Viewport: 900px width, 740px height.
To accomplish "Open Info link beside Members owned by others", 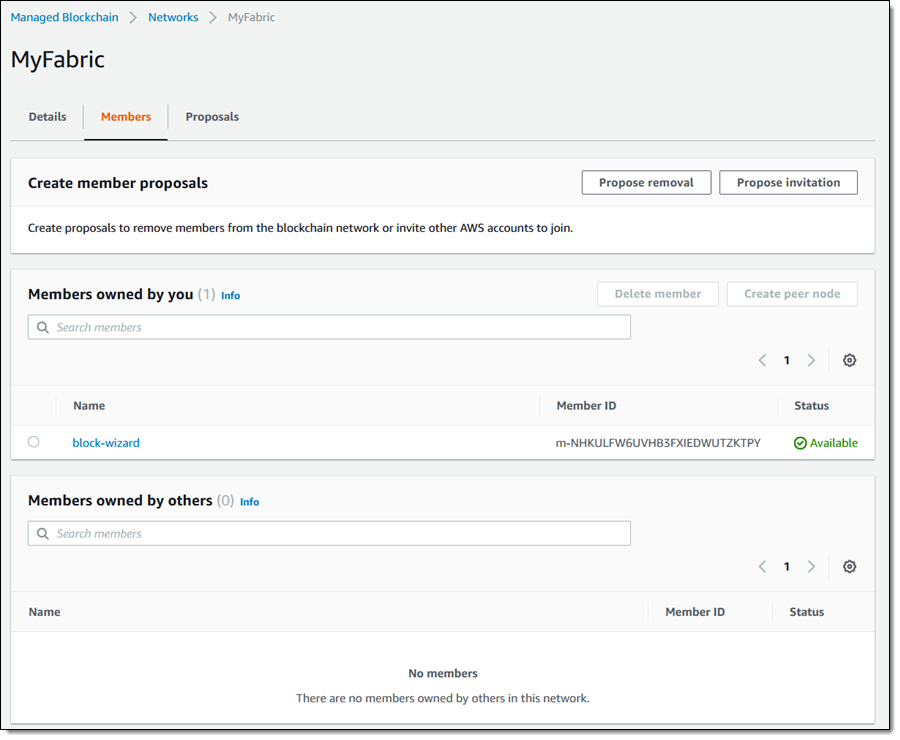I will tap(249, 502).
